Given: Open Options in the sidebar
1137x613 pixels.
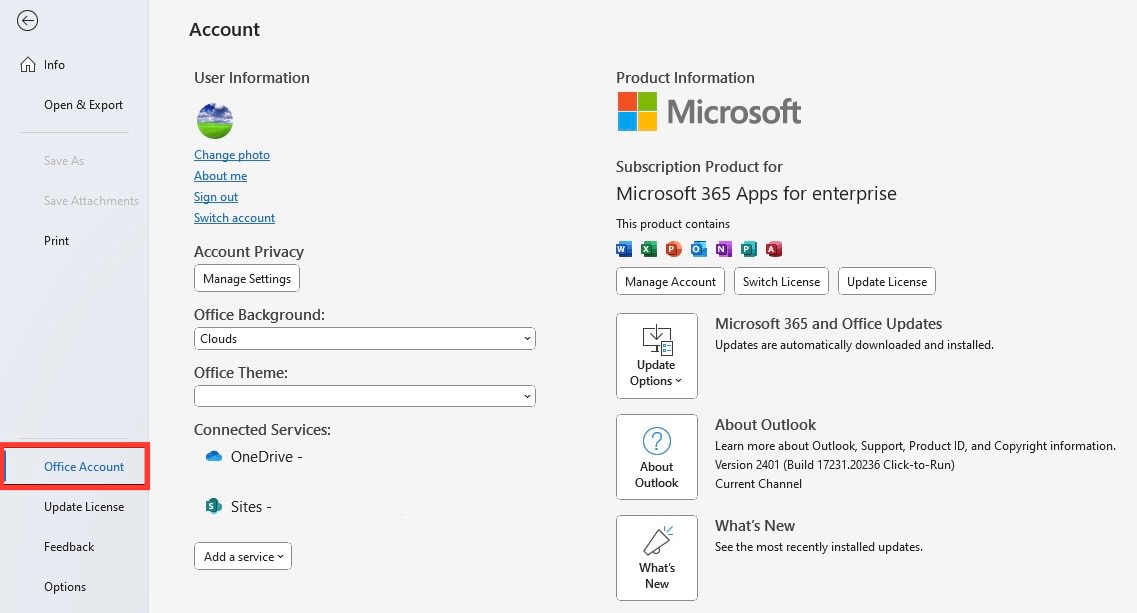Looking at the screenshot, I should click(65, 586).
